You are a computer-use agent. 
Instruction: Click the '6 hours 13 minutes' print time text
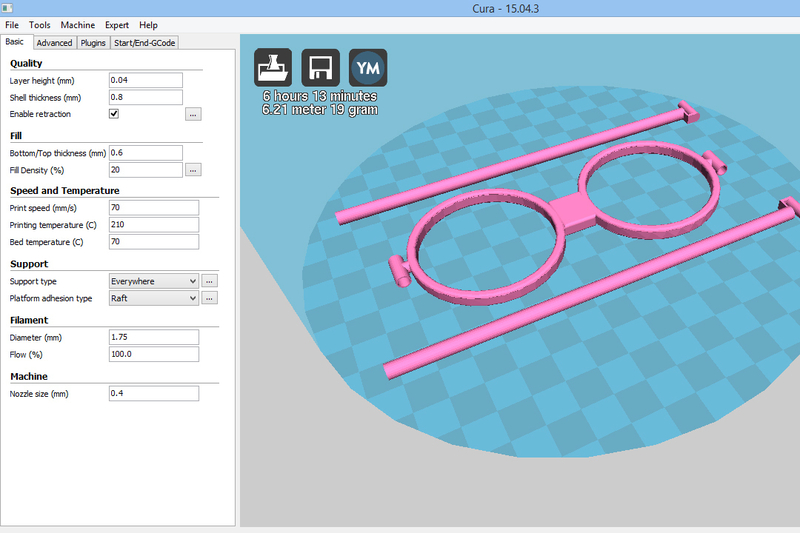(320, 96)
